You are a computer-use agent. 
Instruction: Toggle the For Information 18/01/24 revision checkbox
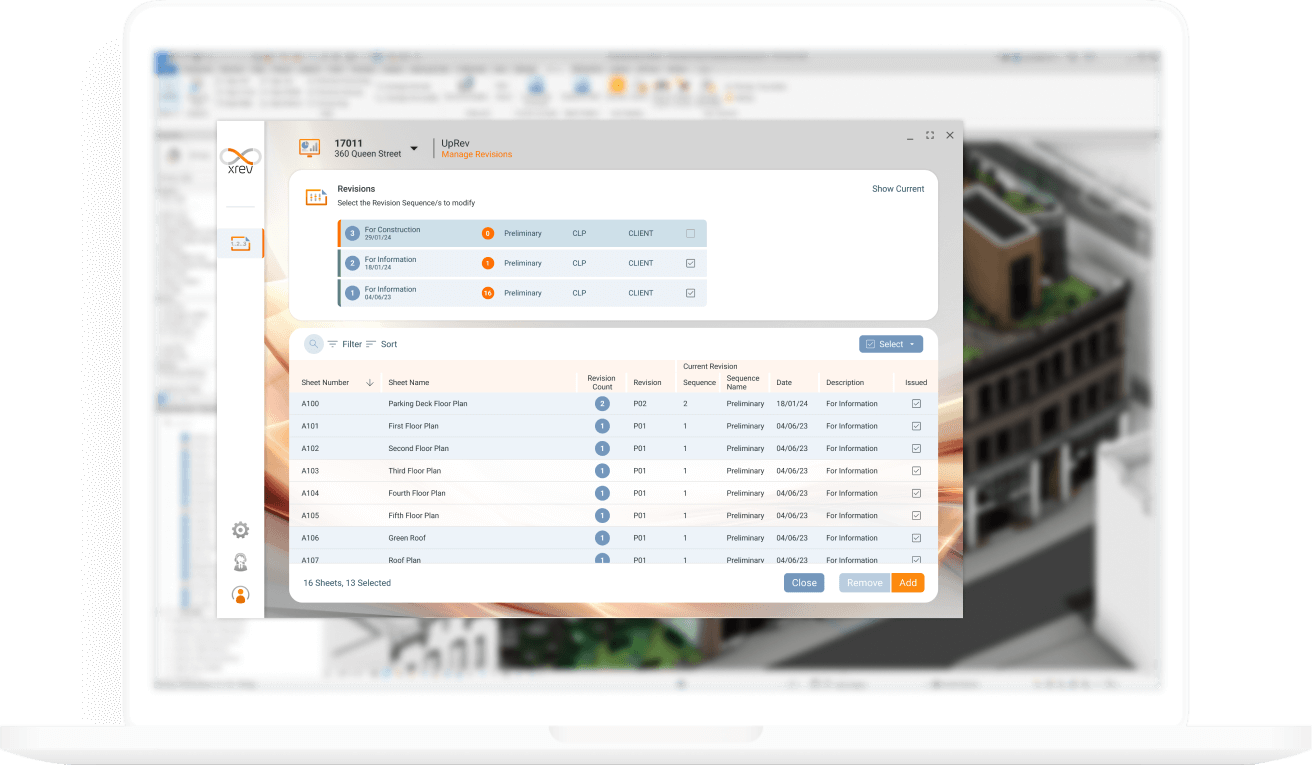click(x=690, y=263)
